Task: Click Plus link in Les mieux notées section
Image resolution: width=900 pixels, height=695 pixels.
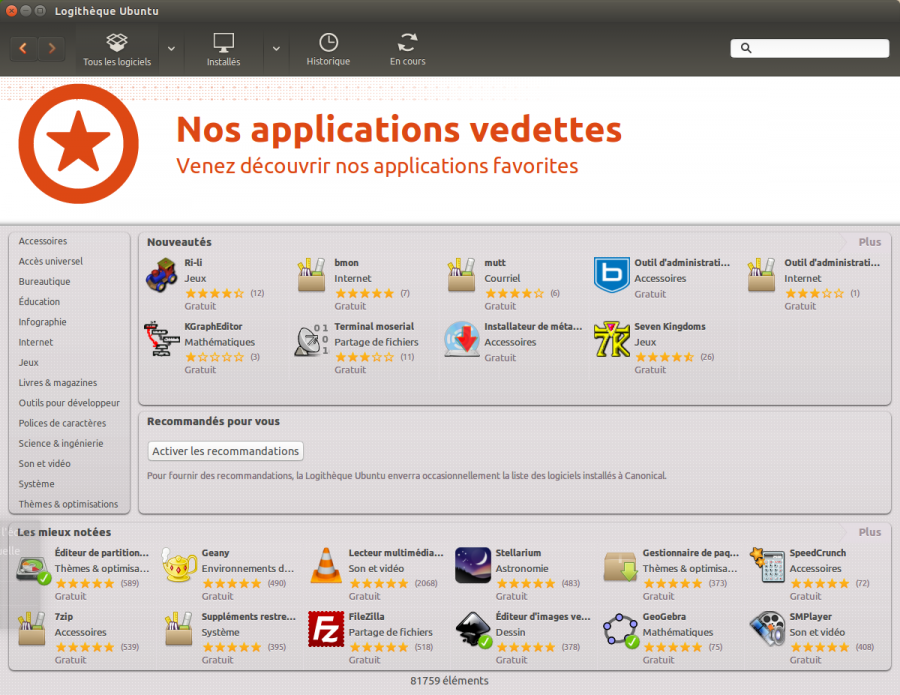Action: (x=869, y=532)
